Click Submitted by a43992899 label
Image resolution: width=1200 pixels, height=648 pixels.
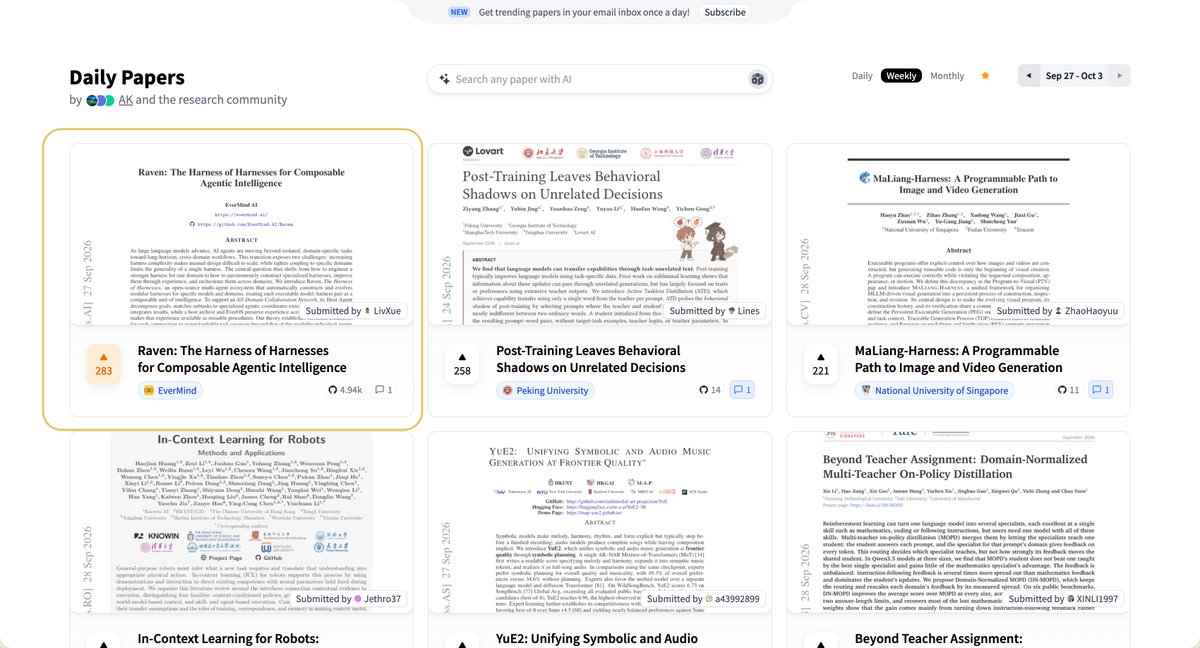703,599
